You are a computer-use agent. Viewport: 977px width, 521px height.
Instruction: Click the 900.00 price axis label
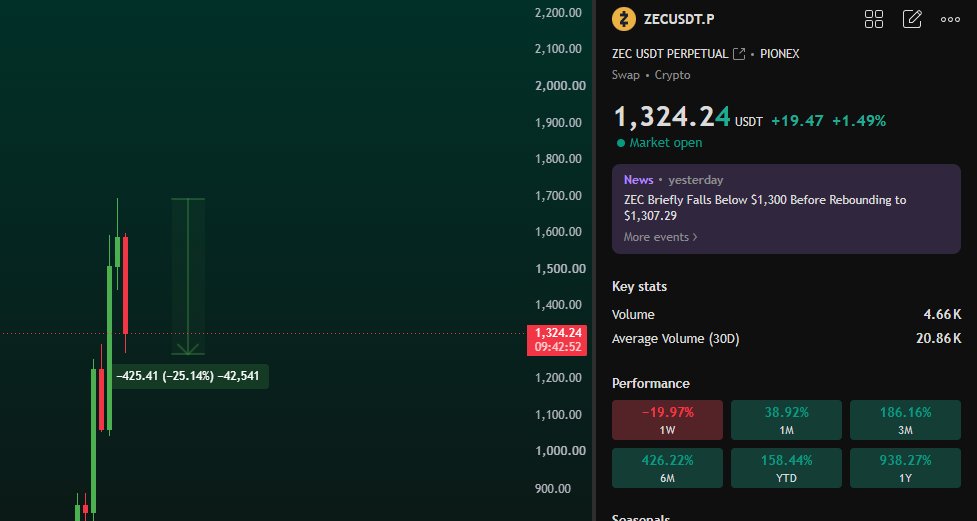coord(553,489)
